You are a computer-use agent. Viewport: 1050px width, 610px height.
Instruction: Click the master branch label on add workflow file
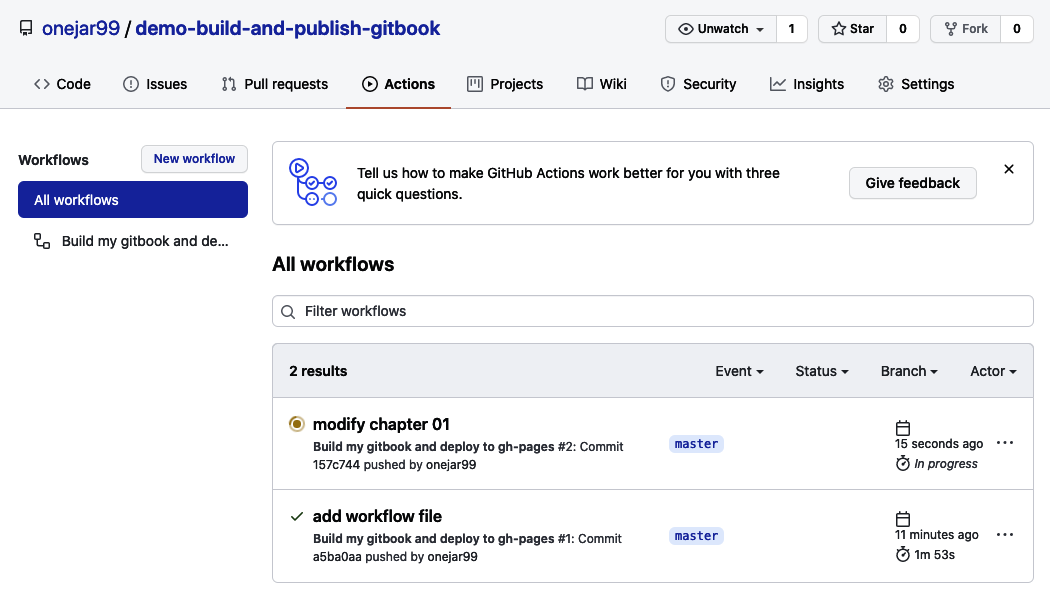click(696, 536)
